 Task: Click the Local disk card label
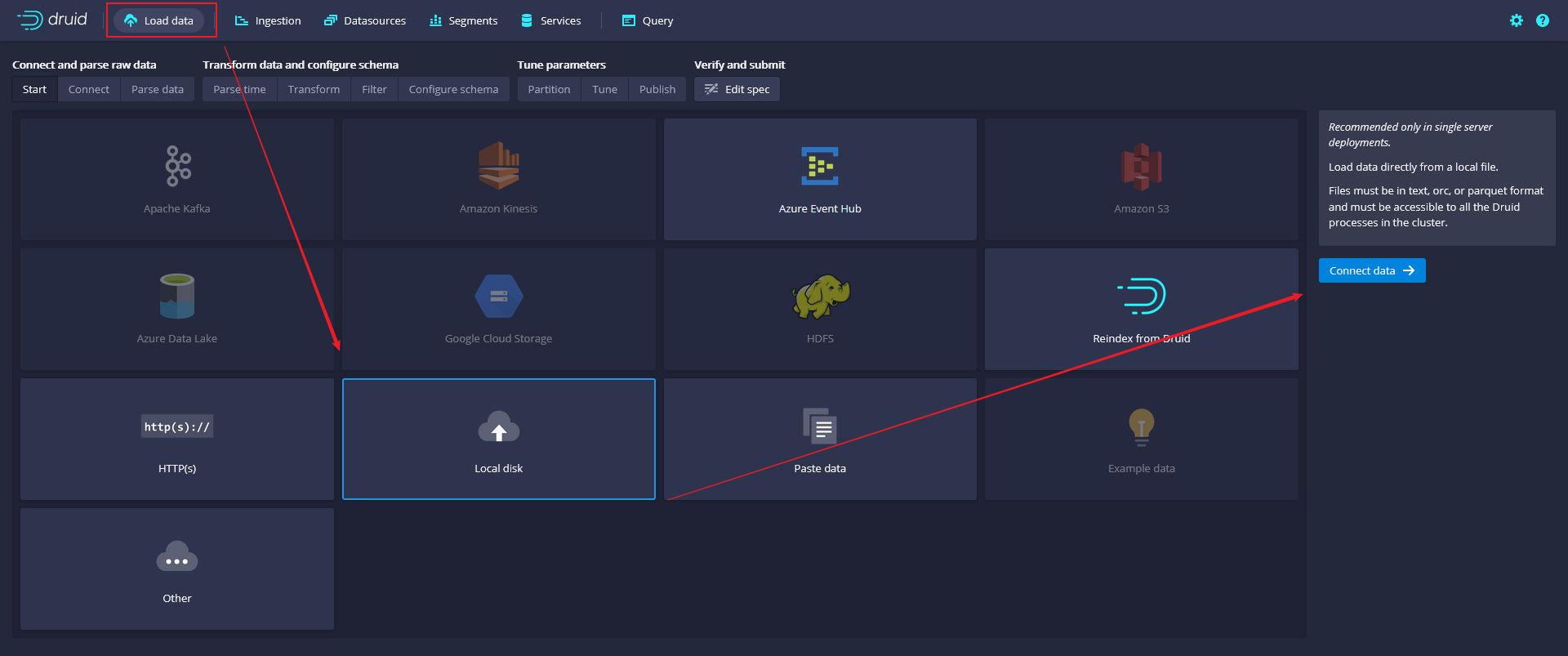tap(498, 468)
